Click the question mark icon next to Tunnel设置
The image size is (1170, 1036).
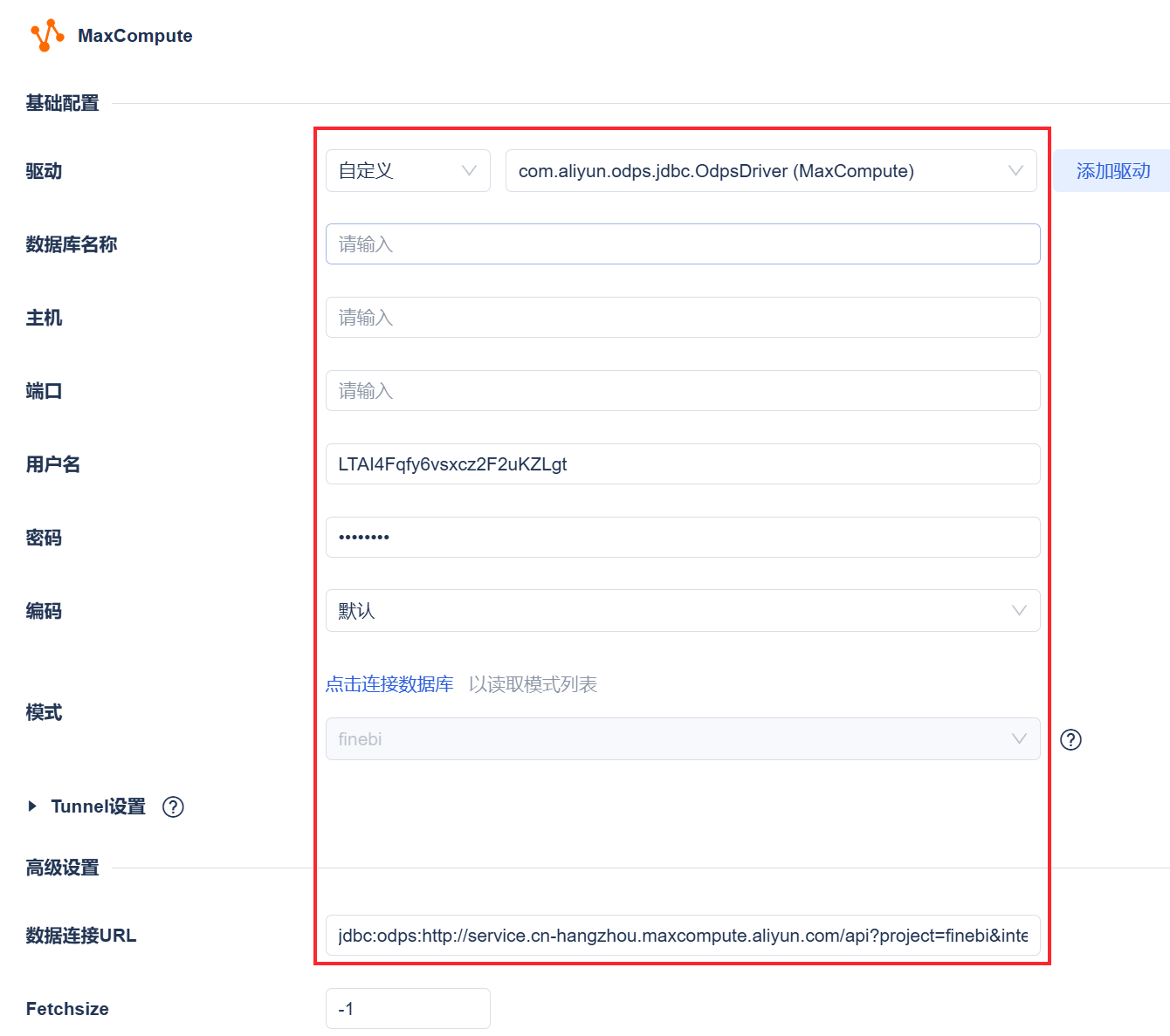[x=173, y=806]
